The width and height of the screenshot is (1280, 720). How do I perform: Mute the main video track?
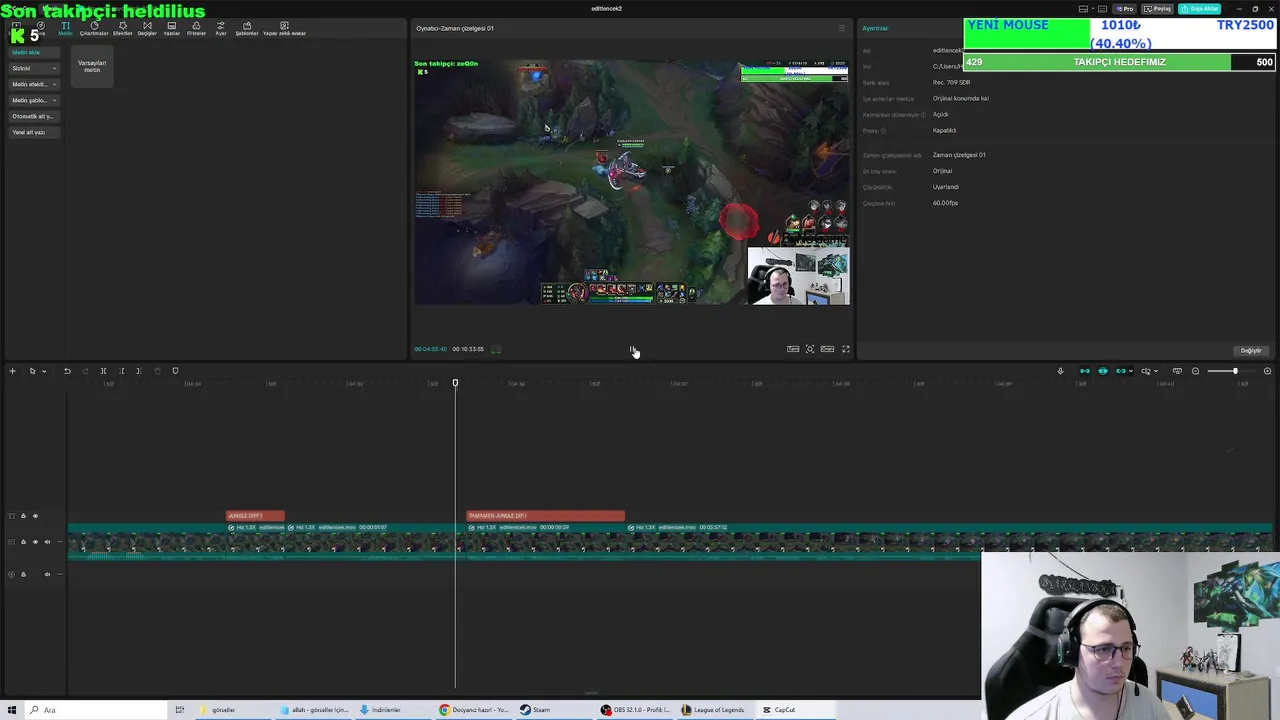[47, 542]
